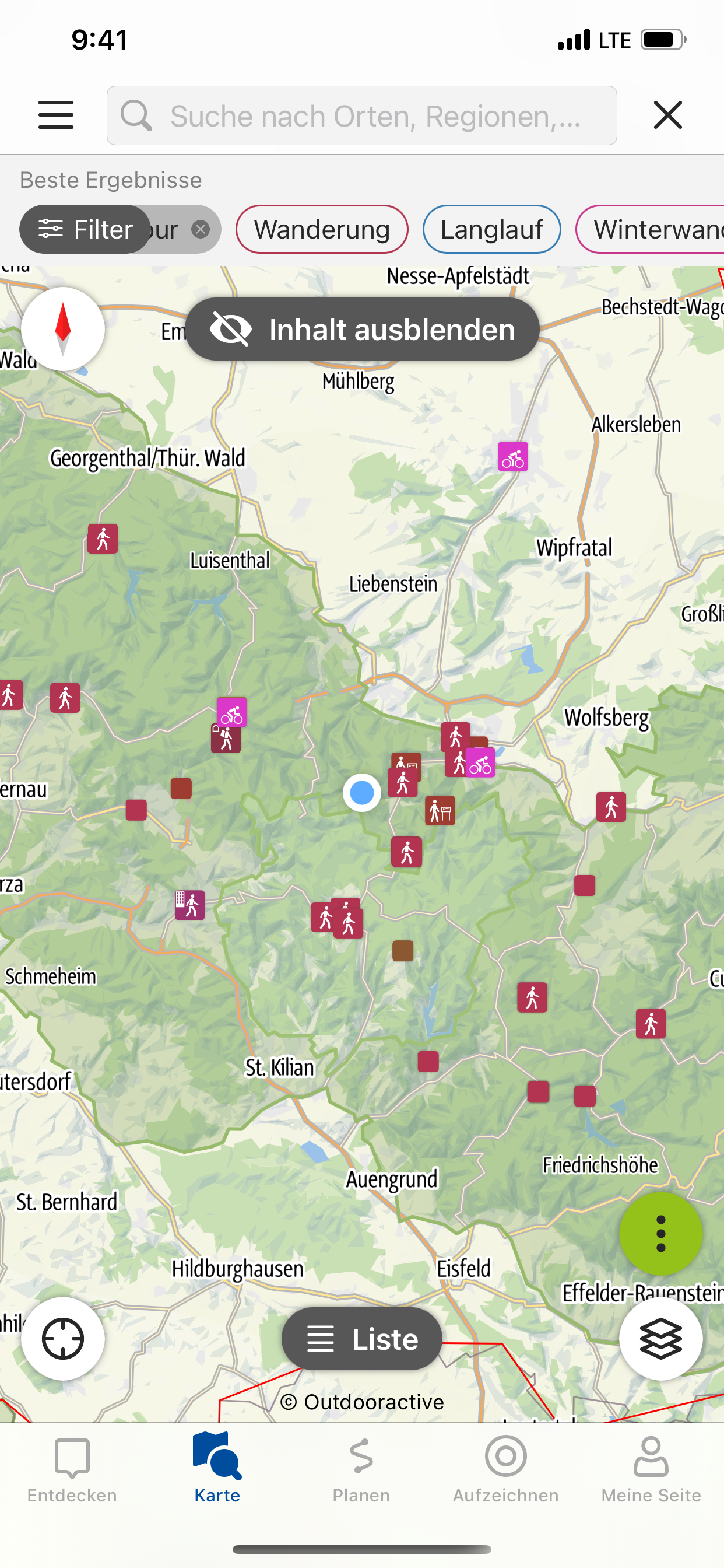This screenshot has height=1568, width=724.
Task: Open the Filter options
Action: click(x=85, y=229)
